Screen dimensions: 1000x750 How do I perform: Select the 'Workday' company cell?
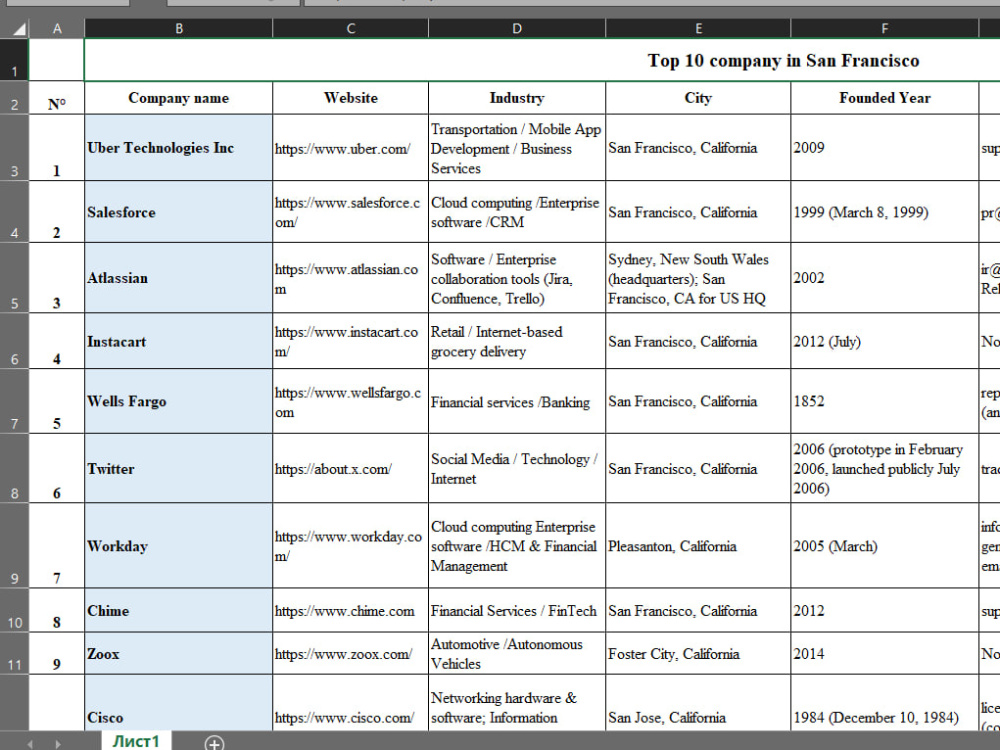click(x=179, y=545)
